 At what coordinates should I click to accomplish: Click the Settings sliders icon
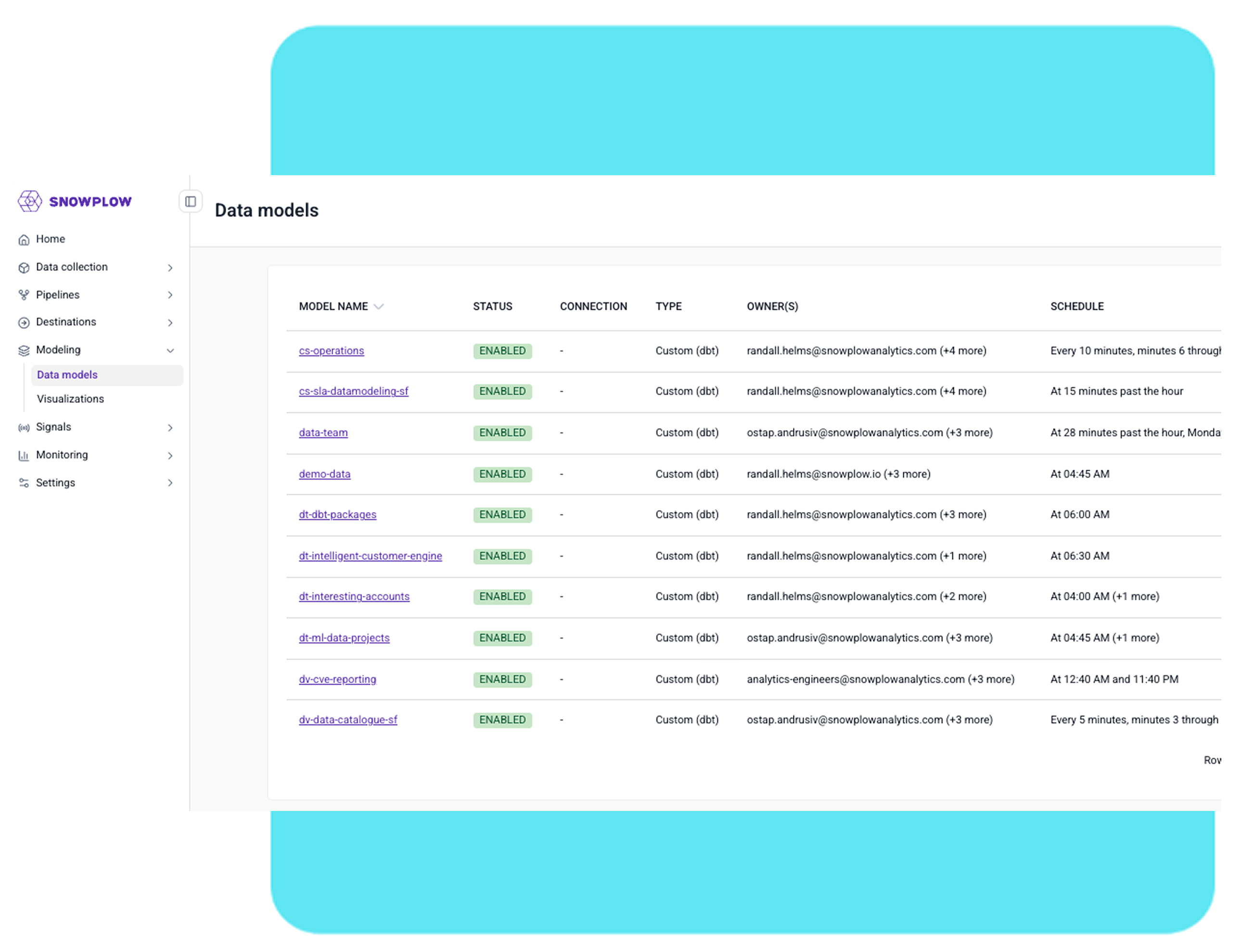[x=24, y=483]
